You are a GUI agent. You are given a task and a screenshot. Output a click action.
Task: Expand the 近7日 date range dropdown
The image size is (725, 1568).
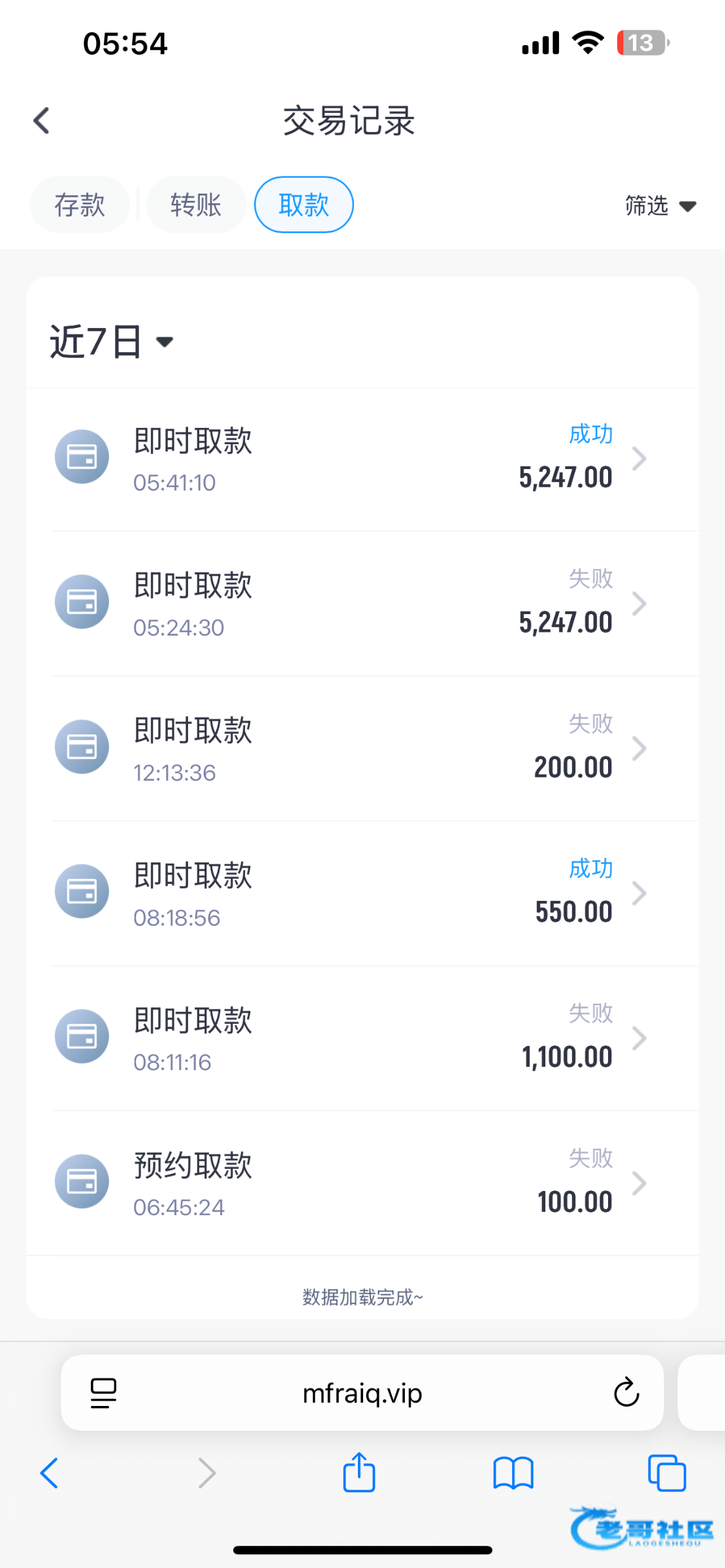[x=112, y=342]
